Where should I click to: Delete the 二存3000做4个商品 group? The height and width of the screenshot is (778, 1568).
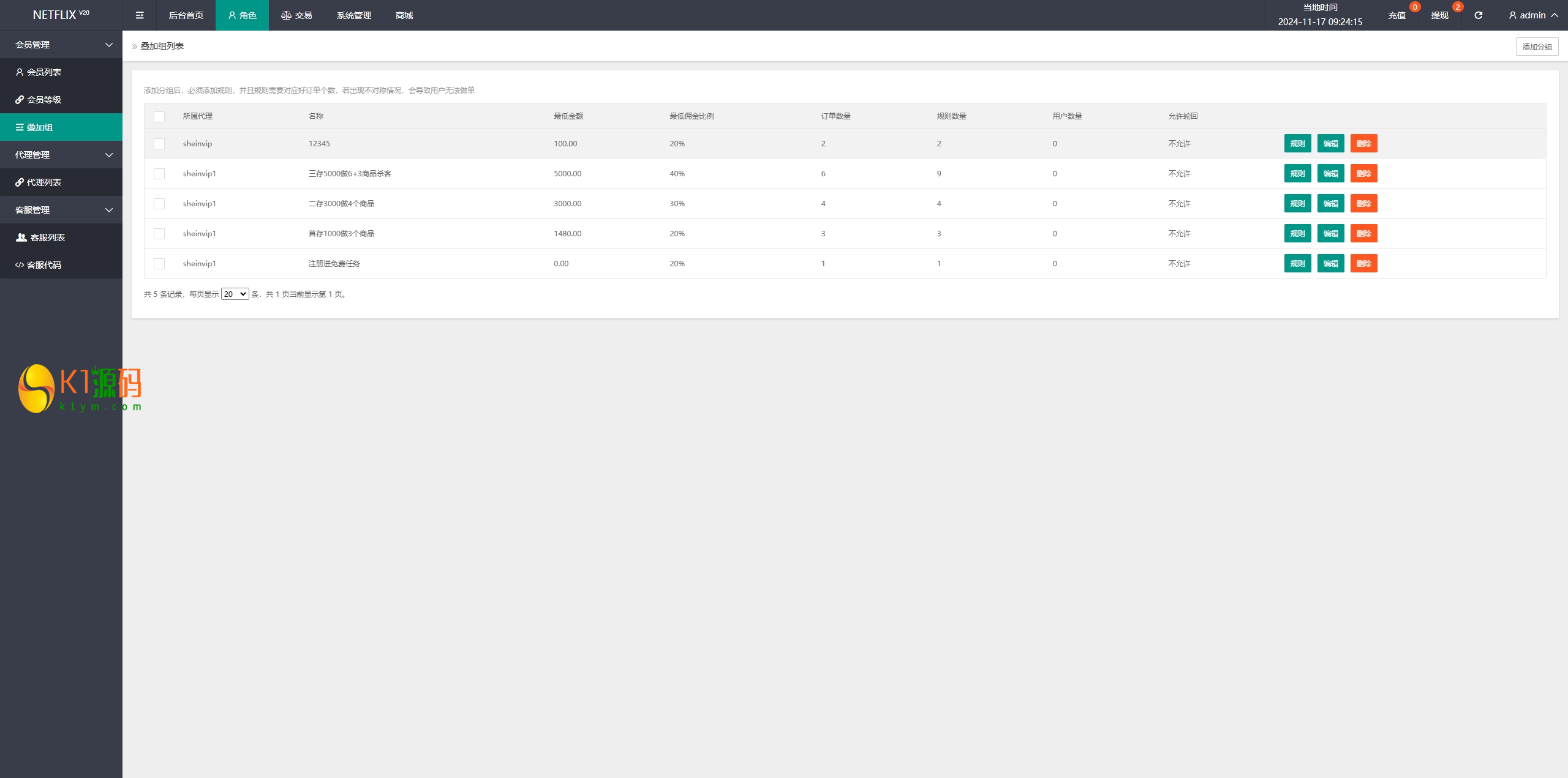tap(1363, 204)
